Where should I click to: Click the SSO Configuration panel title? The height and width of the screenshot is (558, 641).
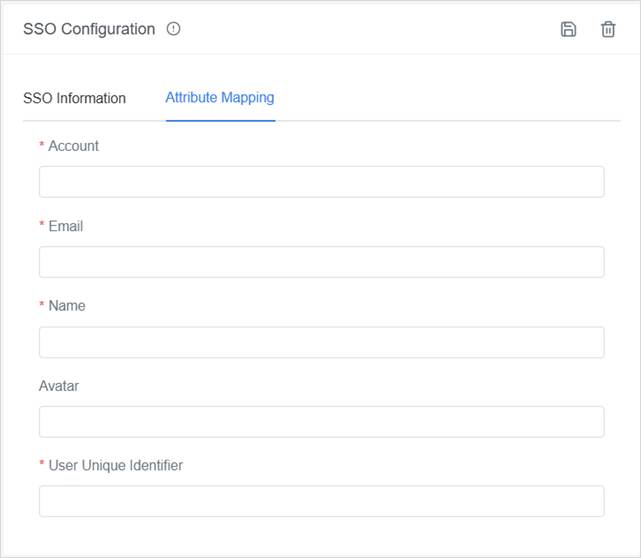tap(89, 29)
